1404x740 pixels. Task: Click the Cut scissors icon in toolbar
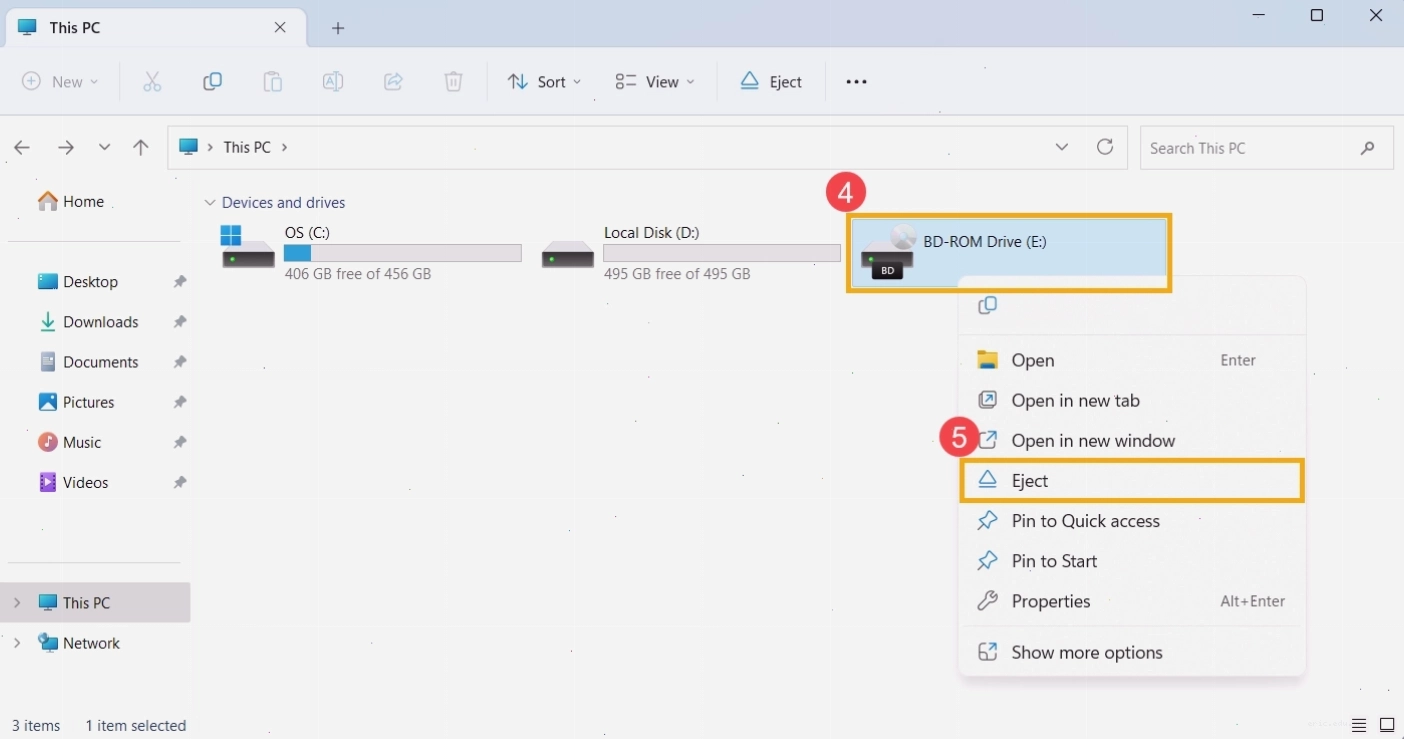152,82
